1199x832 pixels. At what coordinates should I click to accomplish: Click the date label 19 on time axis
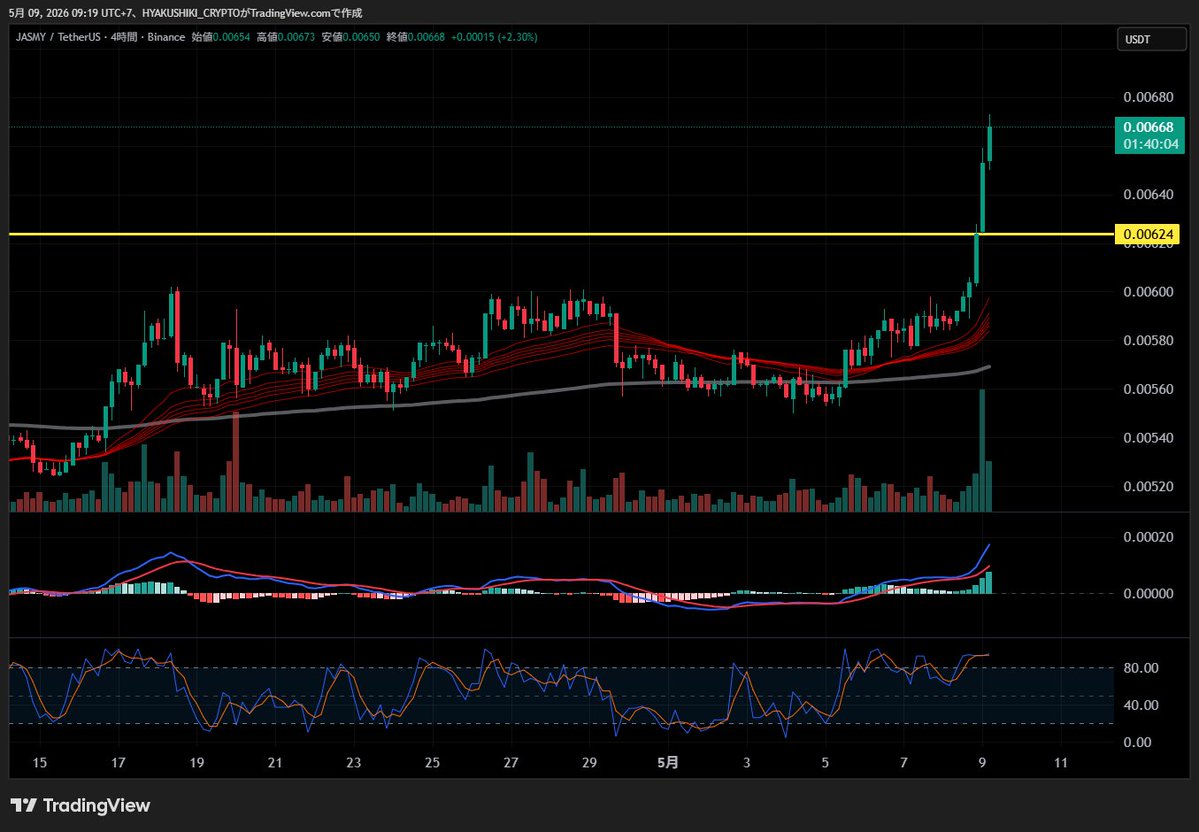click(197, 762)
